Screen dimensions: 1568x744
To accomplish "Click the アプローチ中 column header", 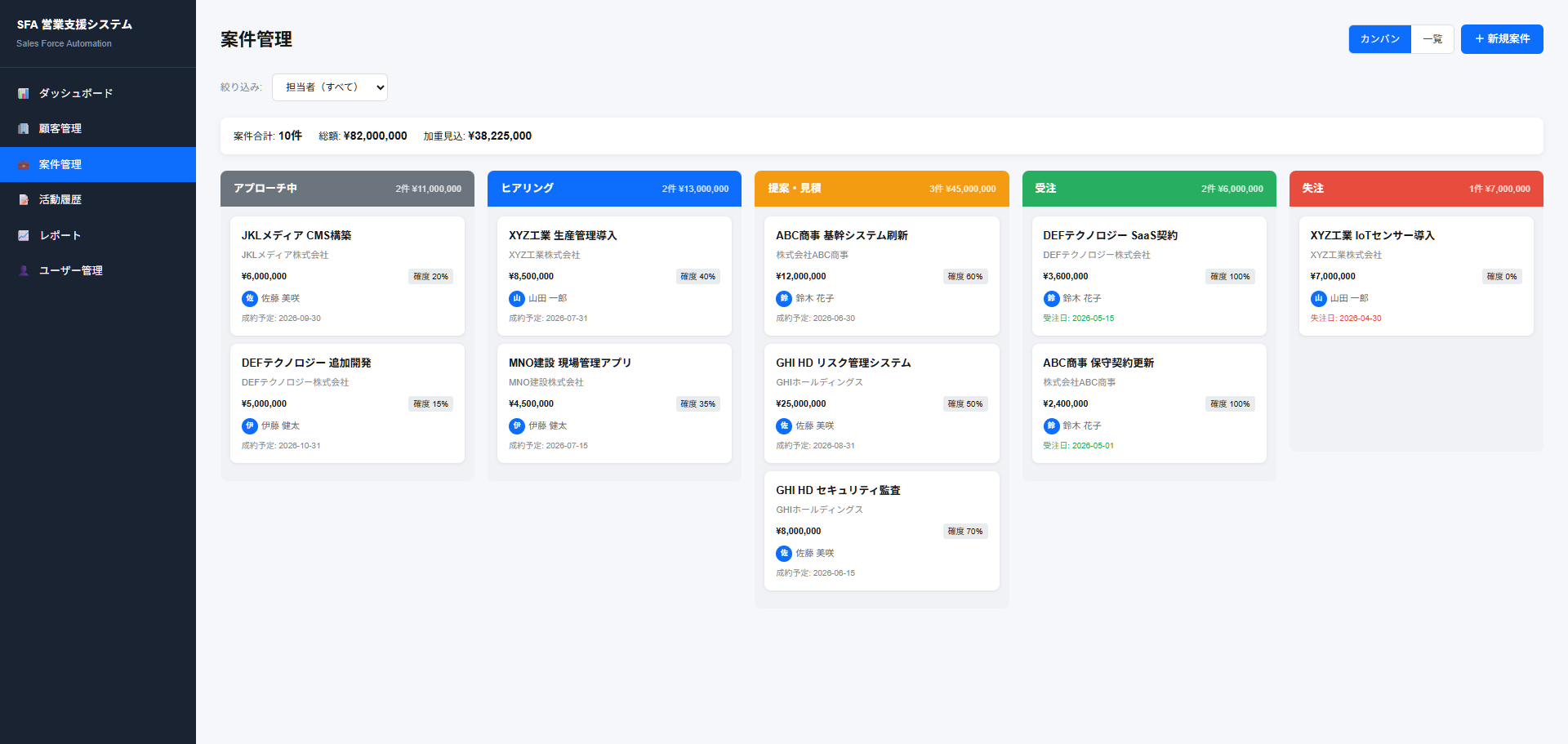I will tap(347, 189).
